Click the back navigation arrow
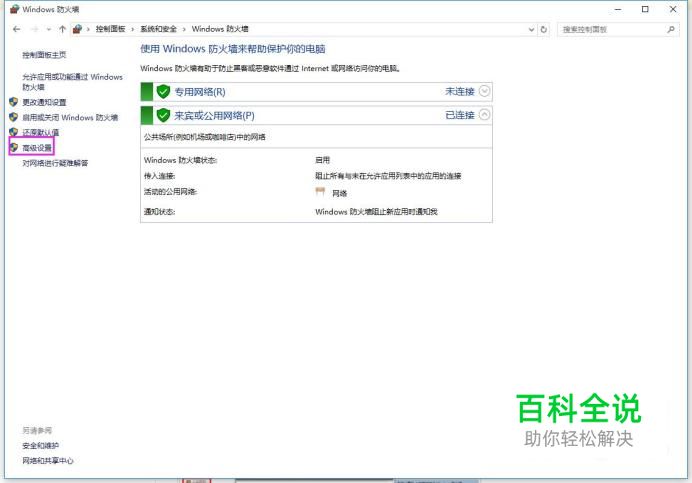The height and width of the screenshot is (483, 692). [x=17, y=29]
